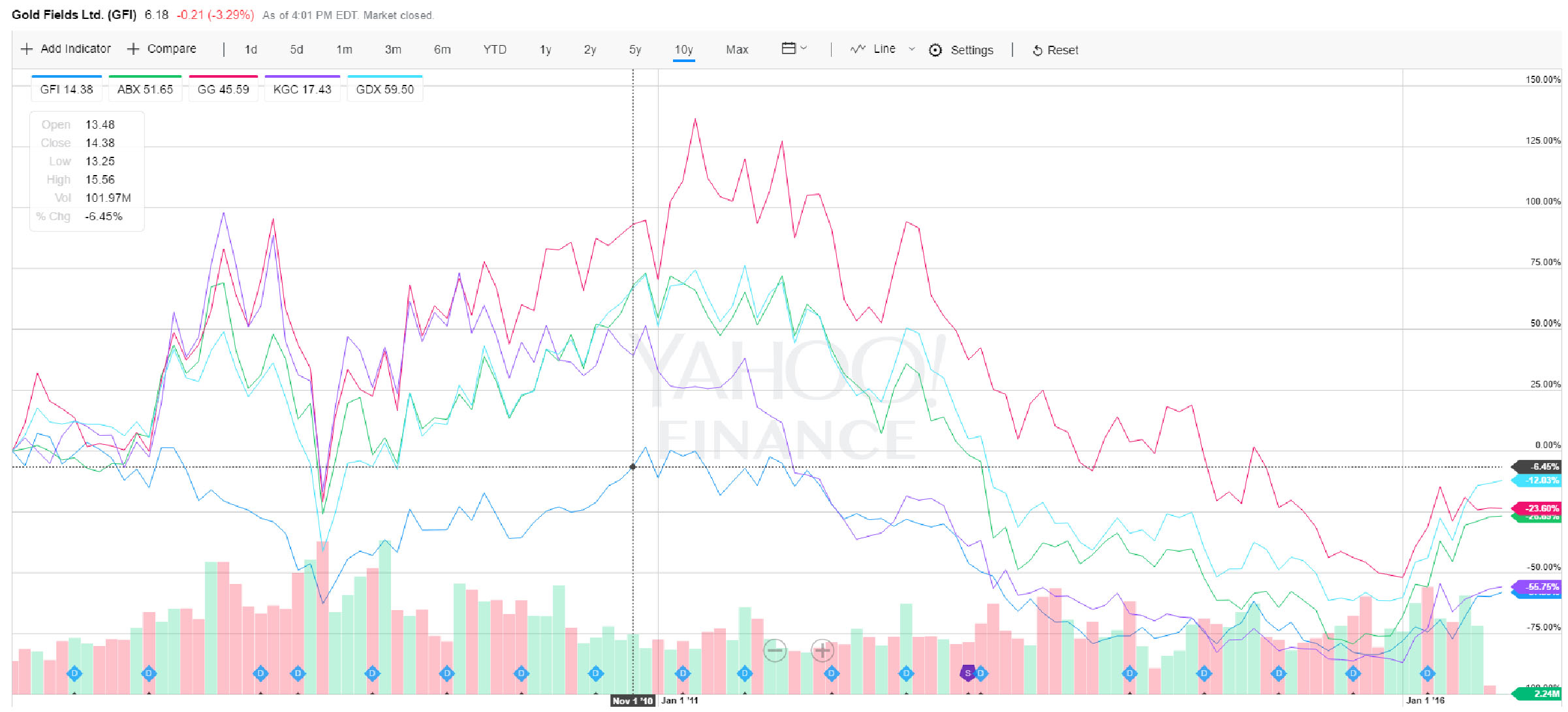This screenshot has height=712, width=1568.
Task: Expand the Line chart type dropdown
Action: [x=912, y=49]
